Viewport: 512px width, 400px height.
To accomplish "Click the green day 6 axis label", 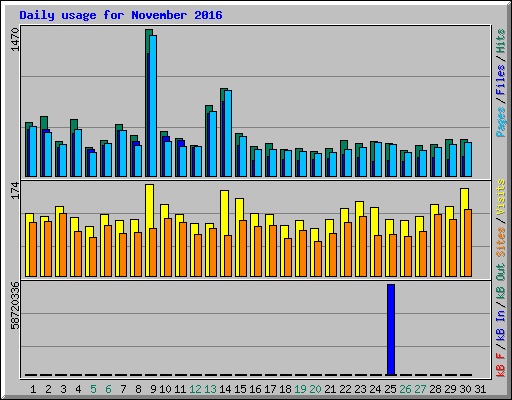I will 108,389.
